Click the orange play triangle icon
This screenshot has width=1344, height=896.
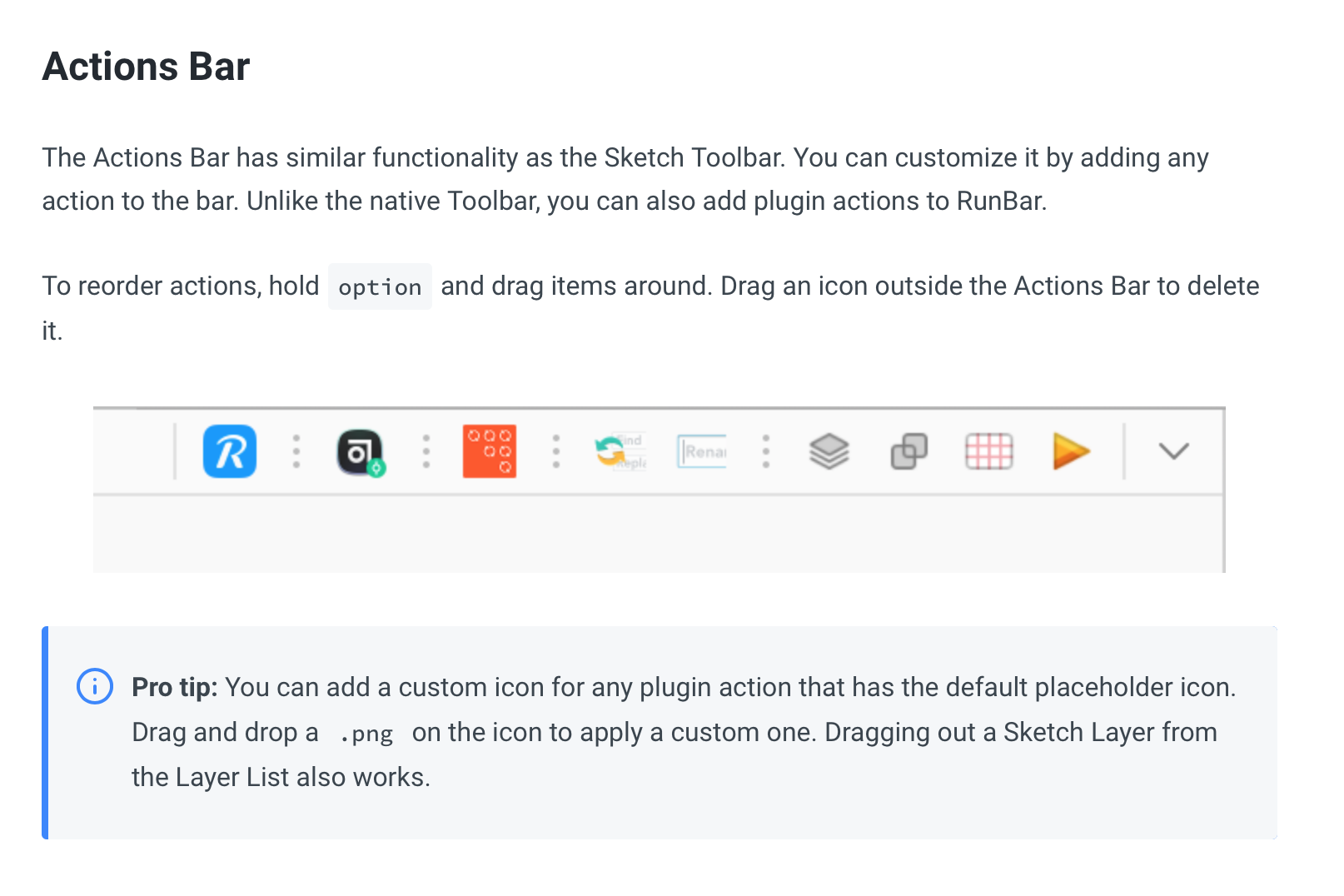coord(1070,451)
